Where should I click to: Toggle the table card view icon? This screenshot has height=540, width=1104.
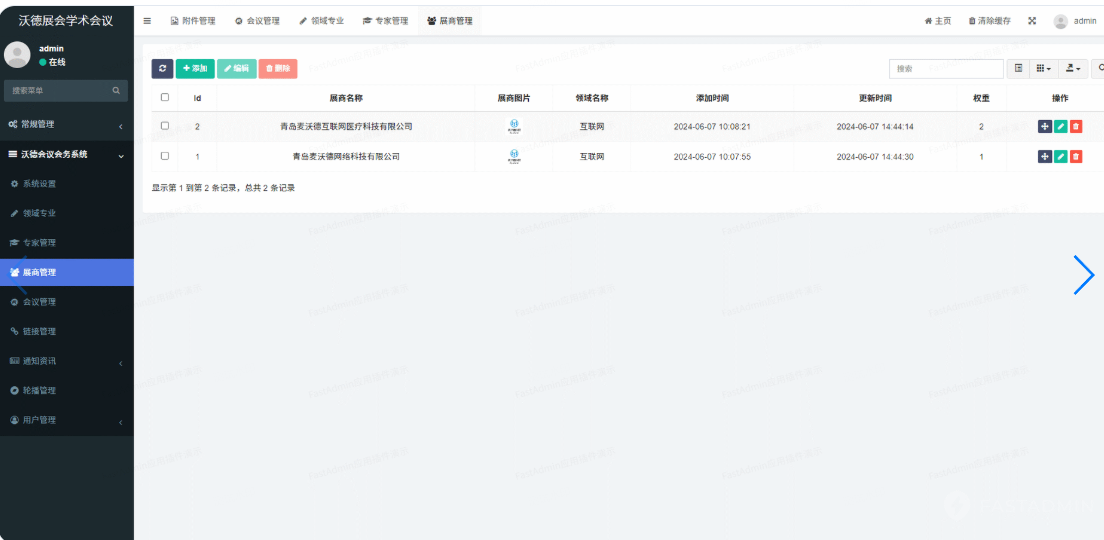1018,68
